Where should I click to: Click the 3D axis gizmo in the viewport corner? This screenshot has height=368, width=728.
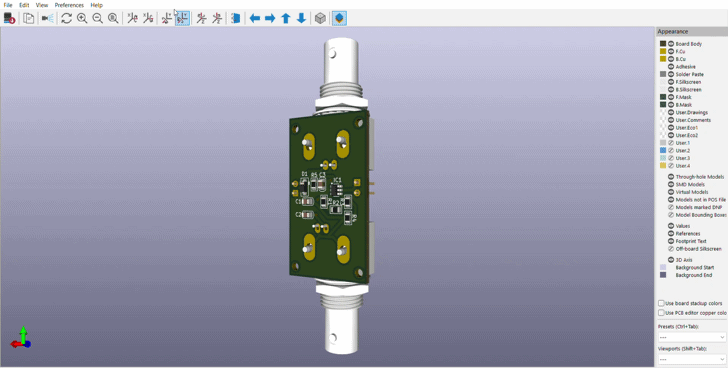click(x=21, y=338)
